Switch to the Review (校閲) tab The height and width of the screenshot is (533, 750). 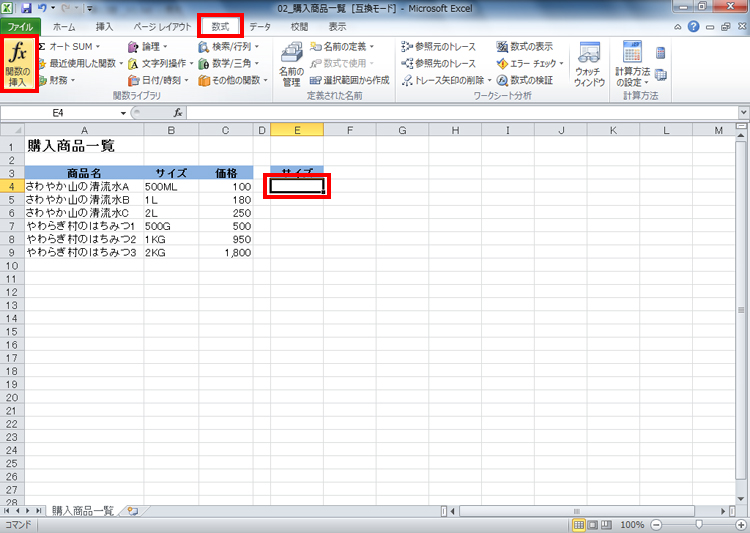click(x=299, y=27)
